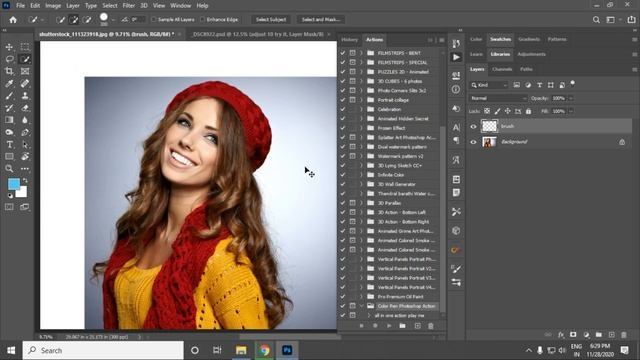Open the Opacity dropdown arrow
The height and width of the screenshot is (360, 640).
(571, 98)
